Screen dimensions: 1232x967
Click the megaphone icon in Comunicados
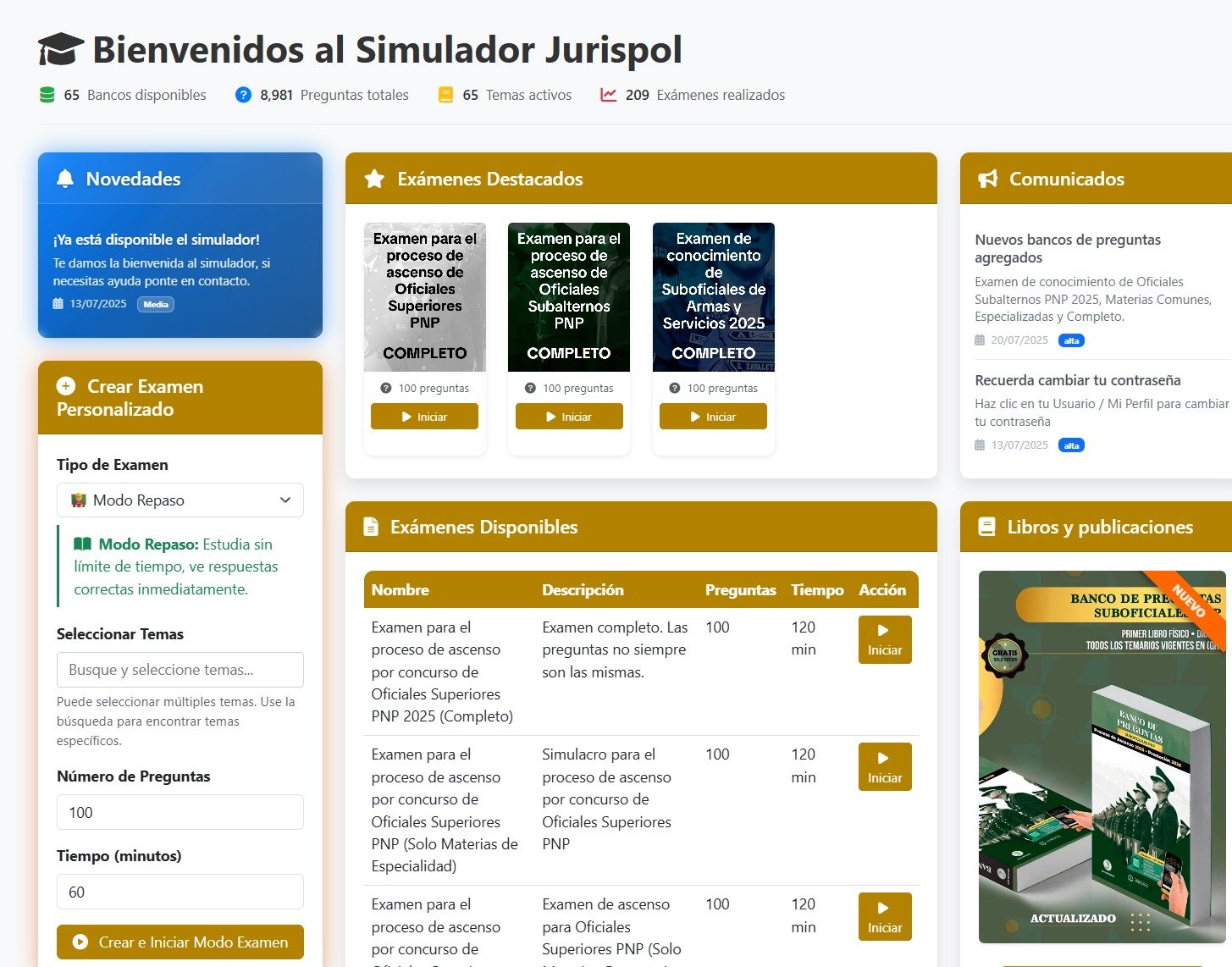tap(987, 179)
